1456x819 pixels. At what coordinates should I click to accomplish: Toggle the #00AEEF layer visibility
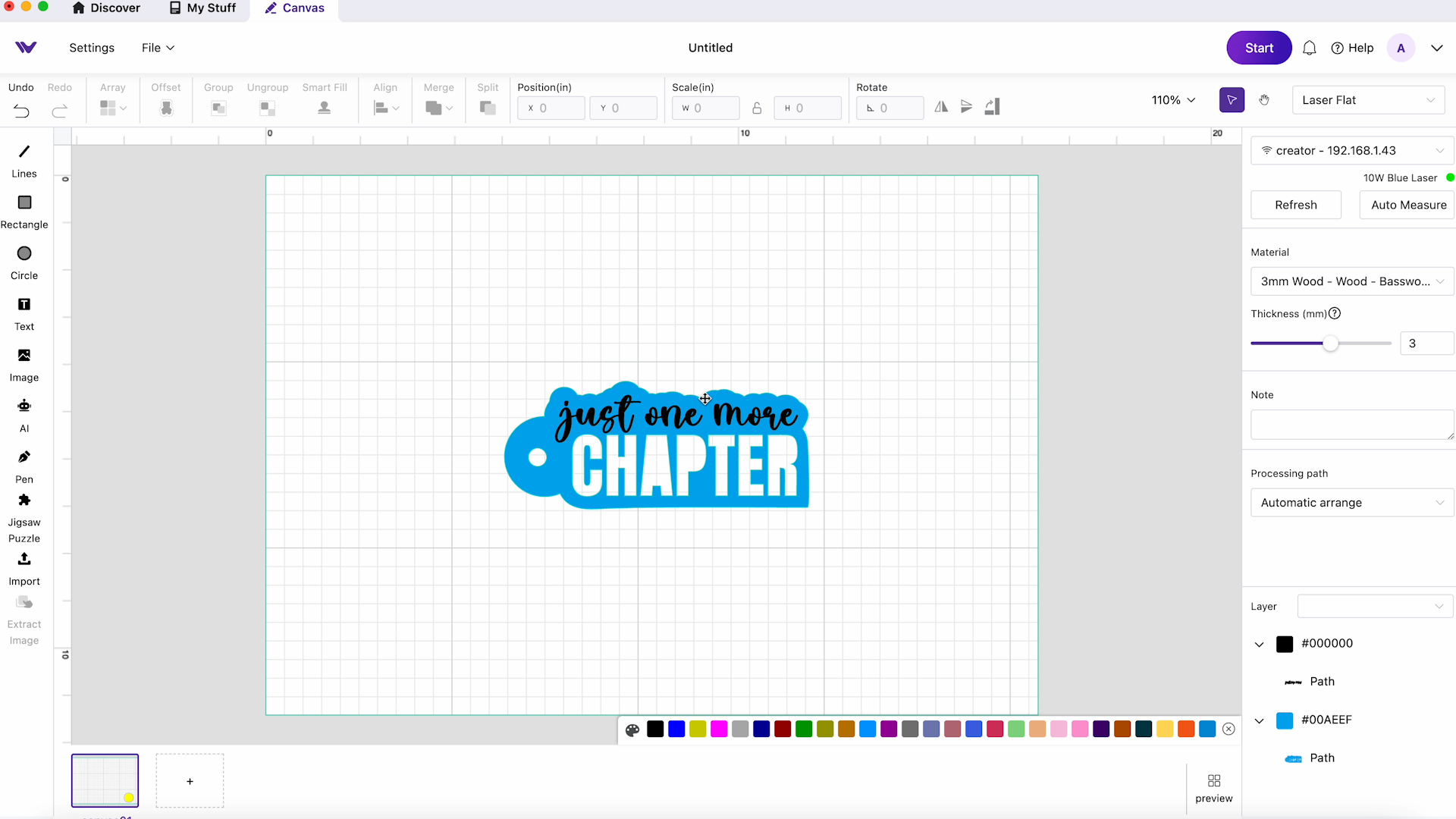(x=1285, y=719)
